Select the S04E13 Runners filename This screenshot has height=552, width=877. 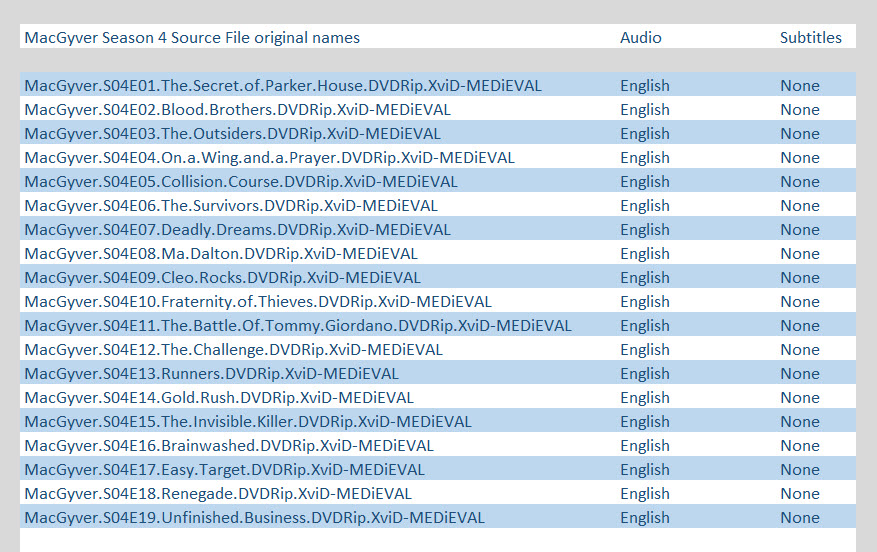coord(211,374)
